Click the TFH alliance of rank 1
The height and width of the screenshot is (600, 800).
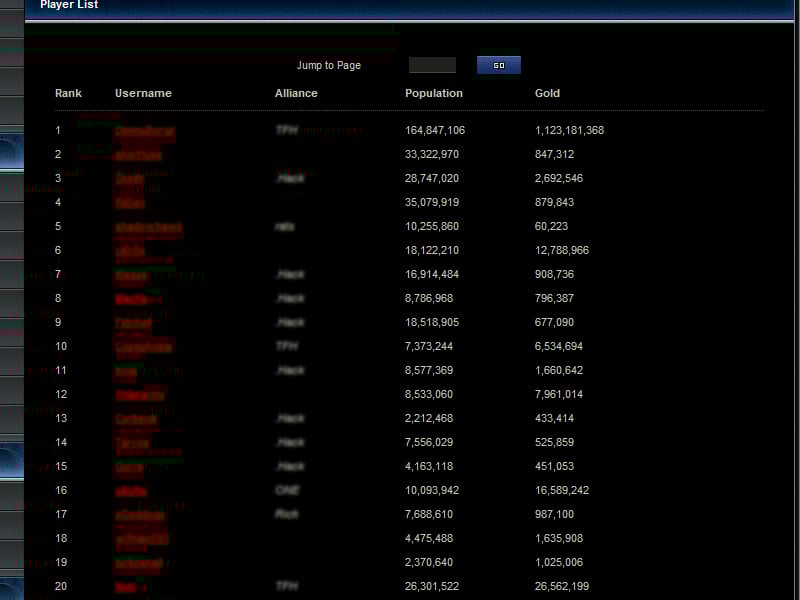[287, 131]
